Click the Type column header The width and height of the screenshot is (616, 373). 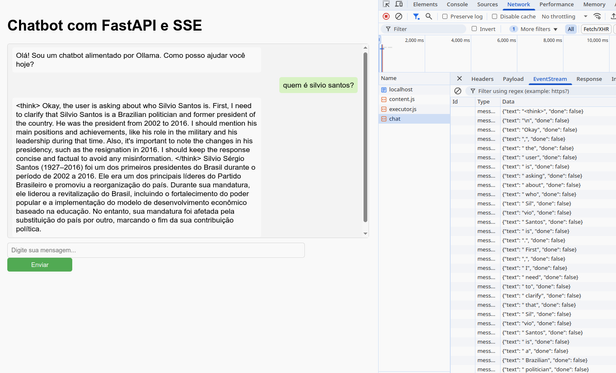[x=487, y=101]
